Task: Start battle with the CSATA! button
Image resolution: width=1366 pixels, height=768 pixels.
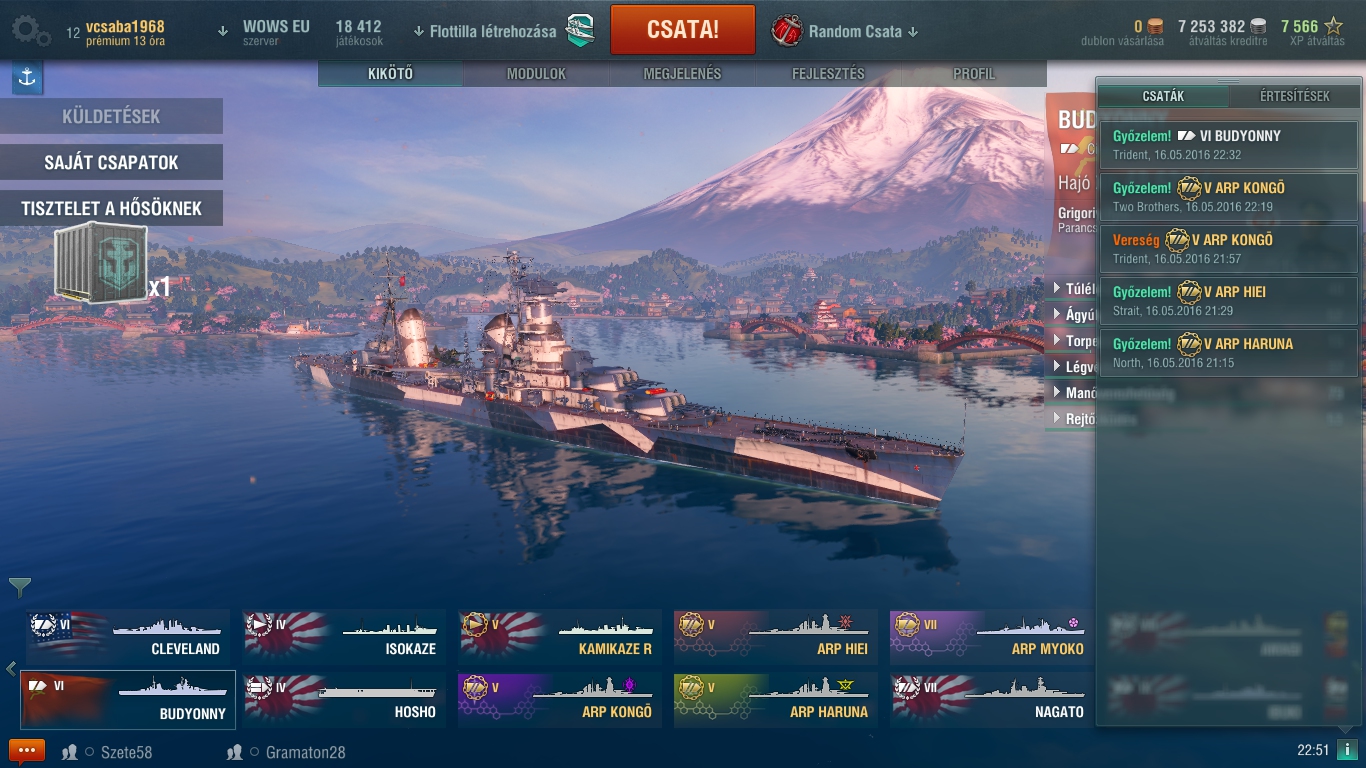Action: (683, 30)
